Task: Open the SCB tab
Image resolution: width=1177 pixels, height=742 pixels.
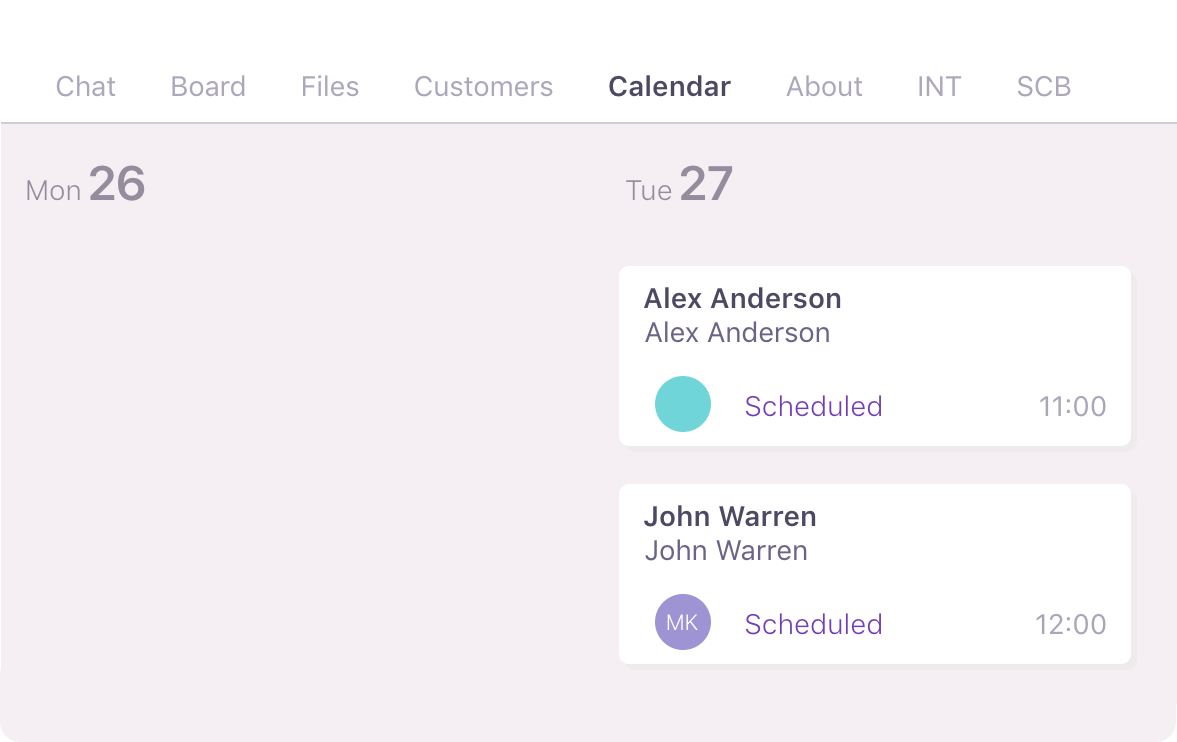Action: tap(1043, 87)
